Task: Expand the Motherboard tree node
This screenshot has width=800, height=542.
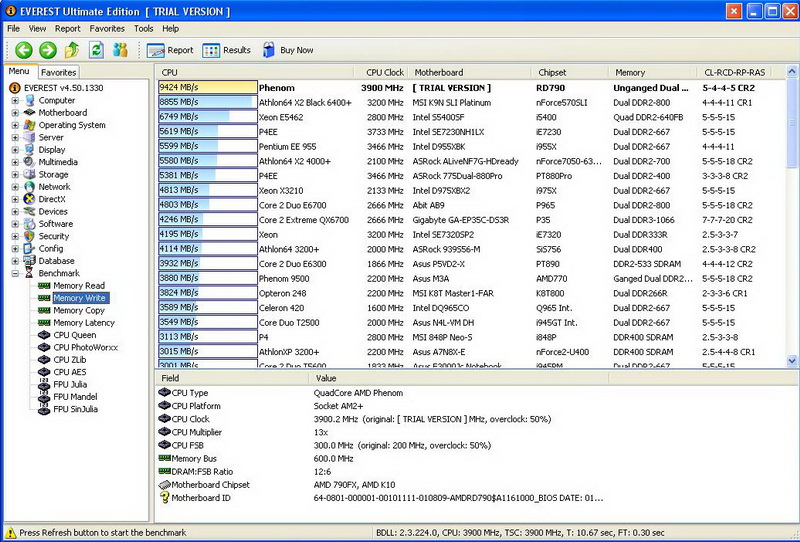Action: click(15, 113)
